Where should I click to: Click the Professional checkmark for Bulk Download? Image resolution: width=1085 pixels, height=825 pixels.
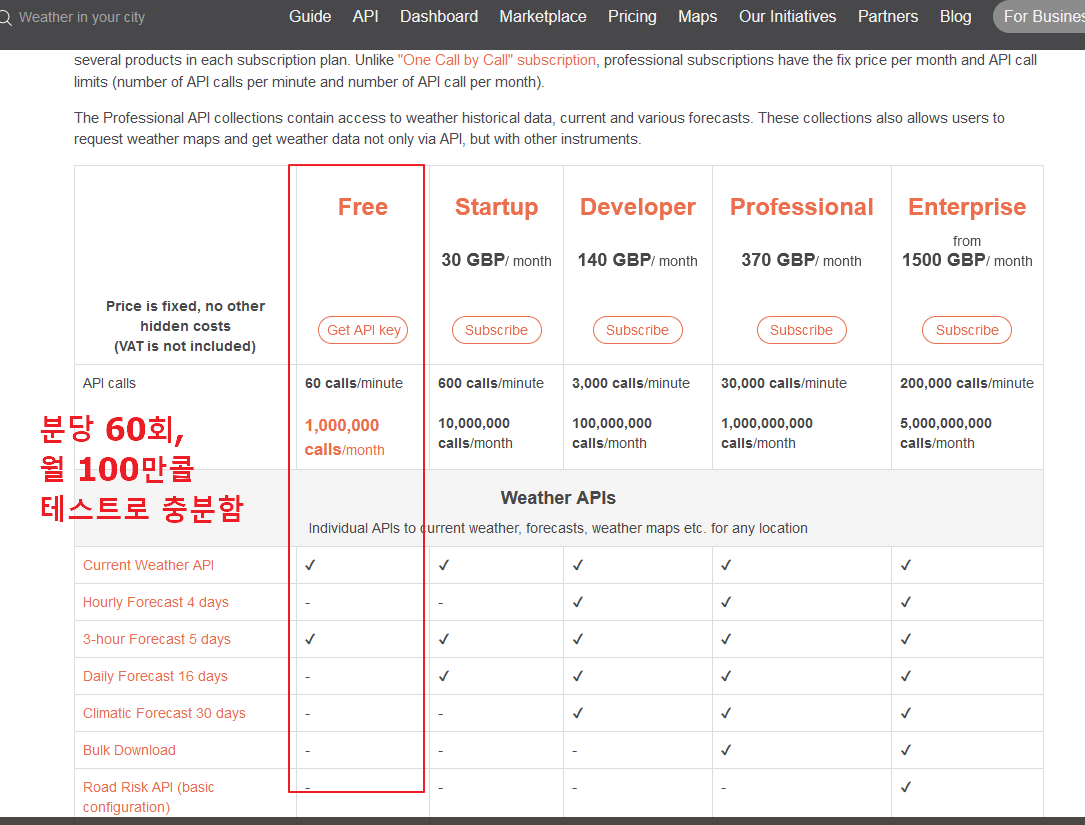(726, 750)
